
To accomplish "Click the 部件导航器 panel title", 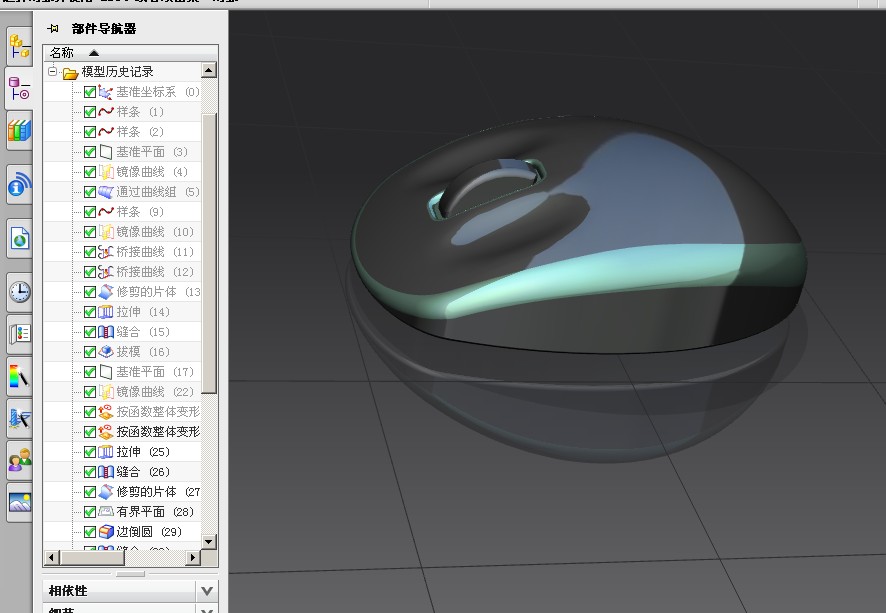I will (104, 29).
